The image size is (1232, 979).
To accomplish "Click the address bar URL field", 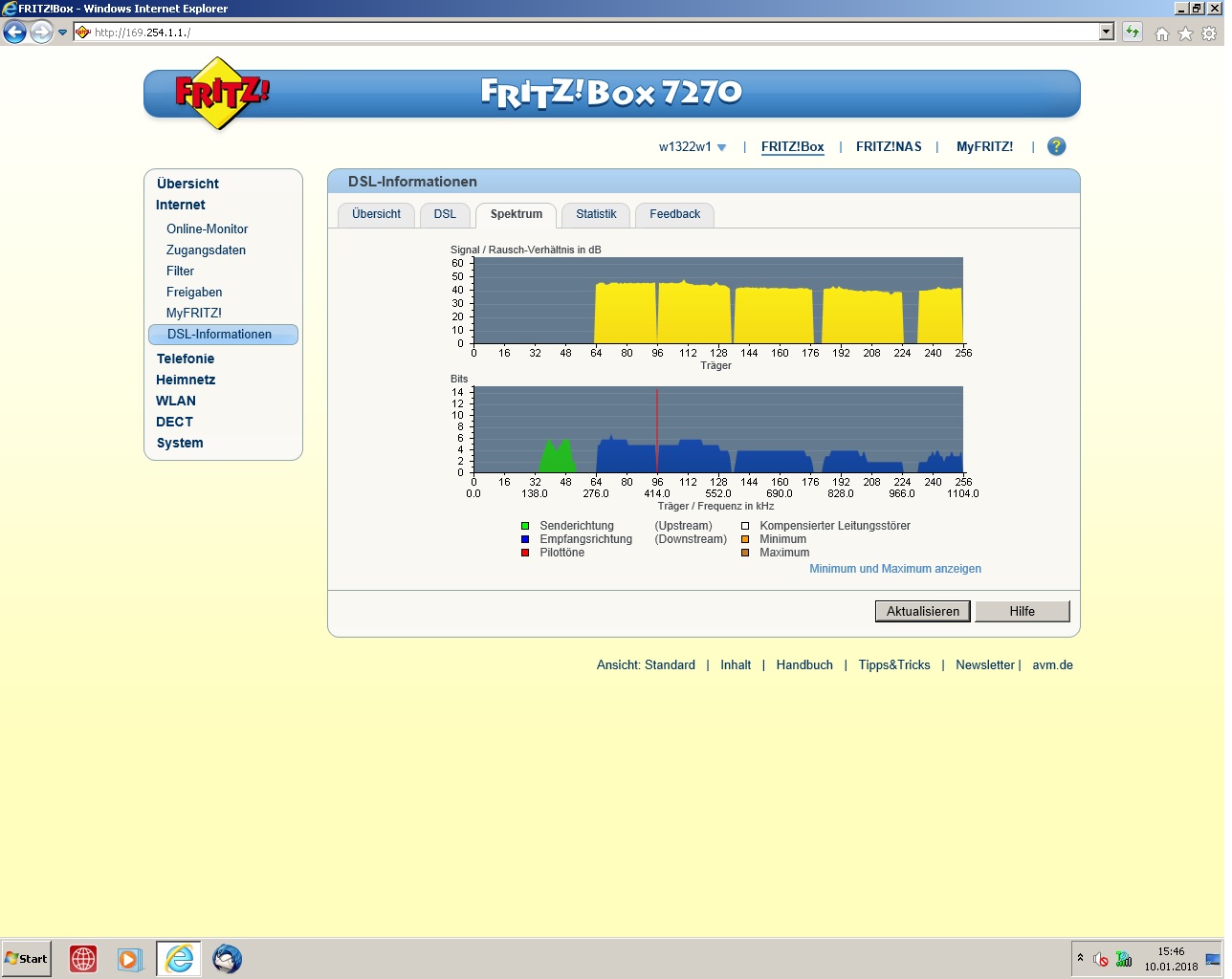I will 586,33.
